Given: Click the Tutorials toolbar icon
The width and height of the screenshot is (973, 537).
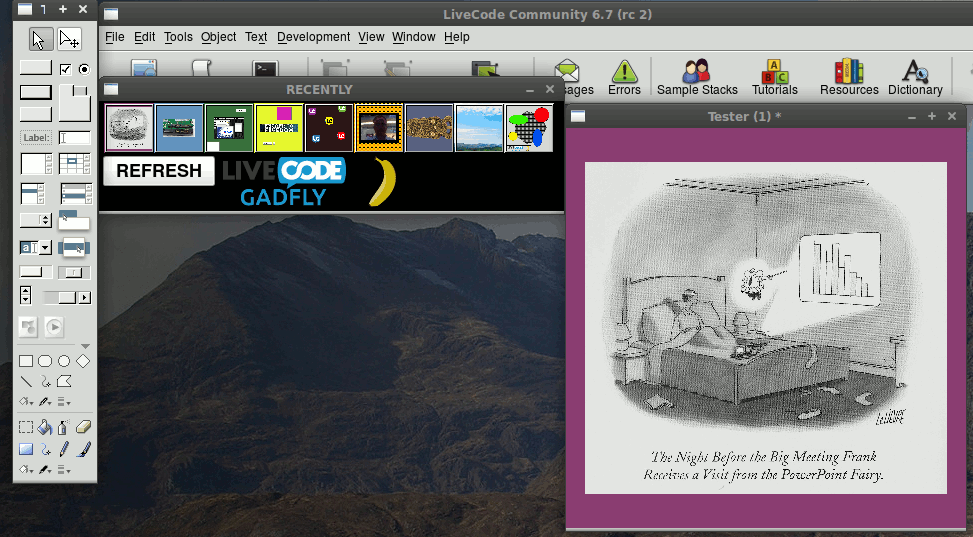Looking at the screenshot, I should [774, 78].
